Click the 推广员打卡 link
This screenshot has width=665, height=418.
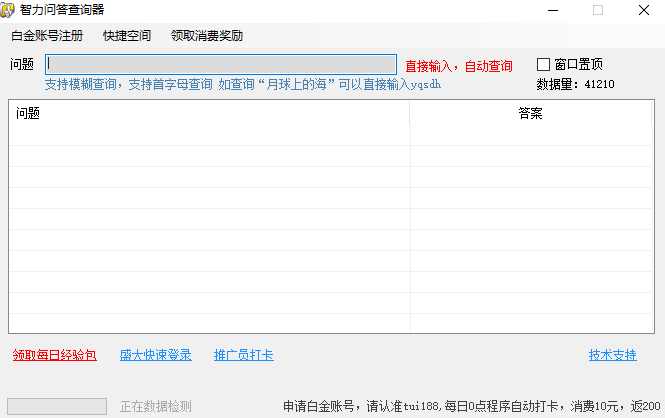243,355
